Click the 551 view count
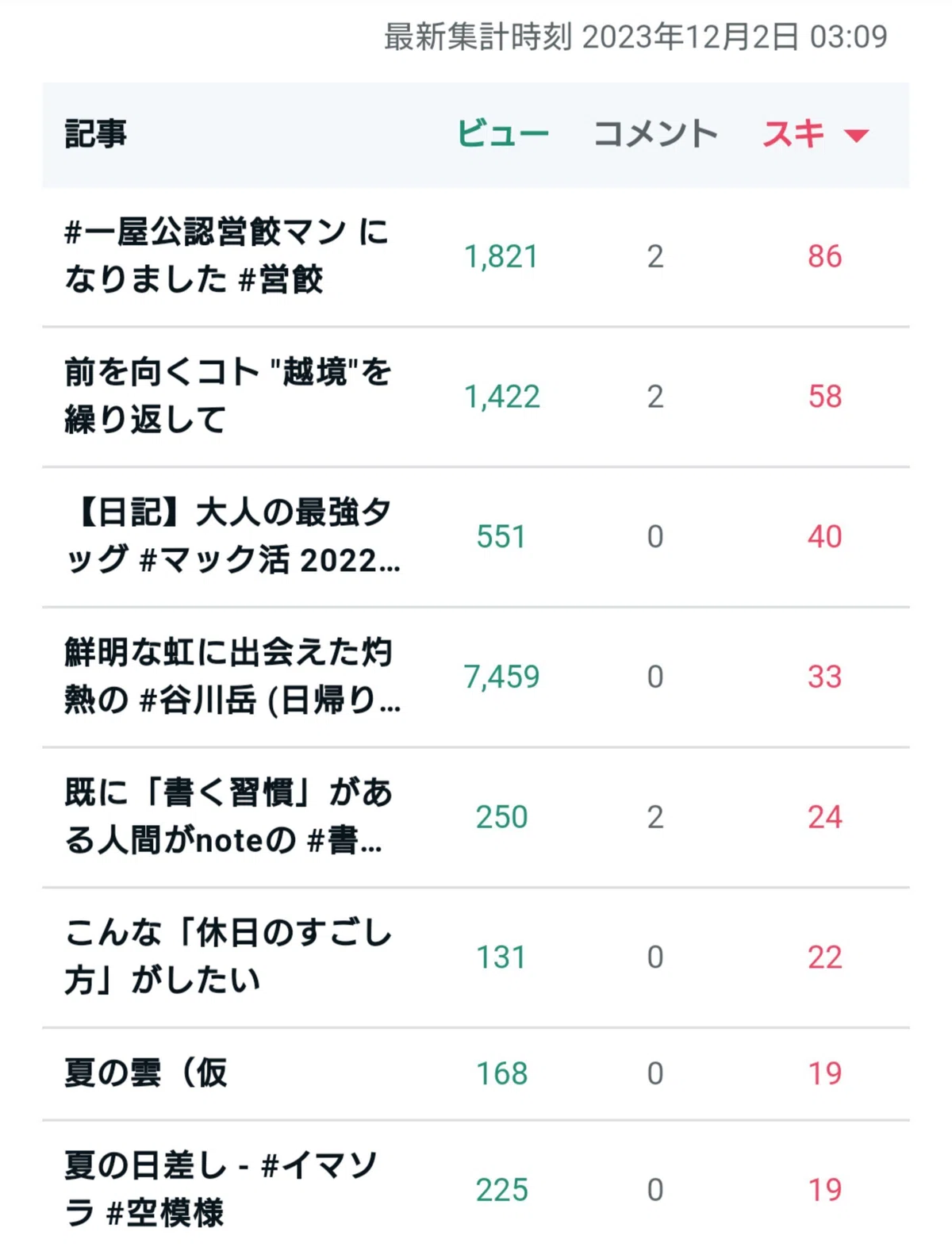952x1251 pixels. click(501, 536)
